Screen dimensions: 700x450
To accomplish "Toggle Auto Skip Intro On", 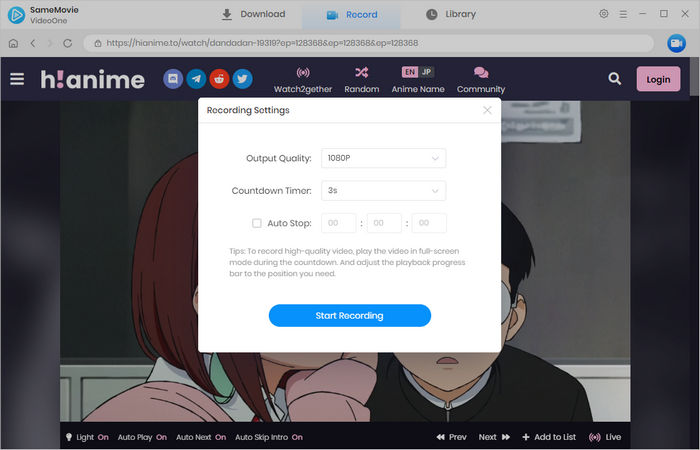I will [x=269, y=437].
